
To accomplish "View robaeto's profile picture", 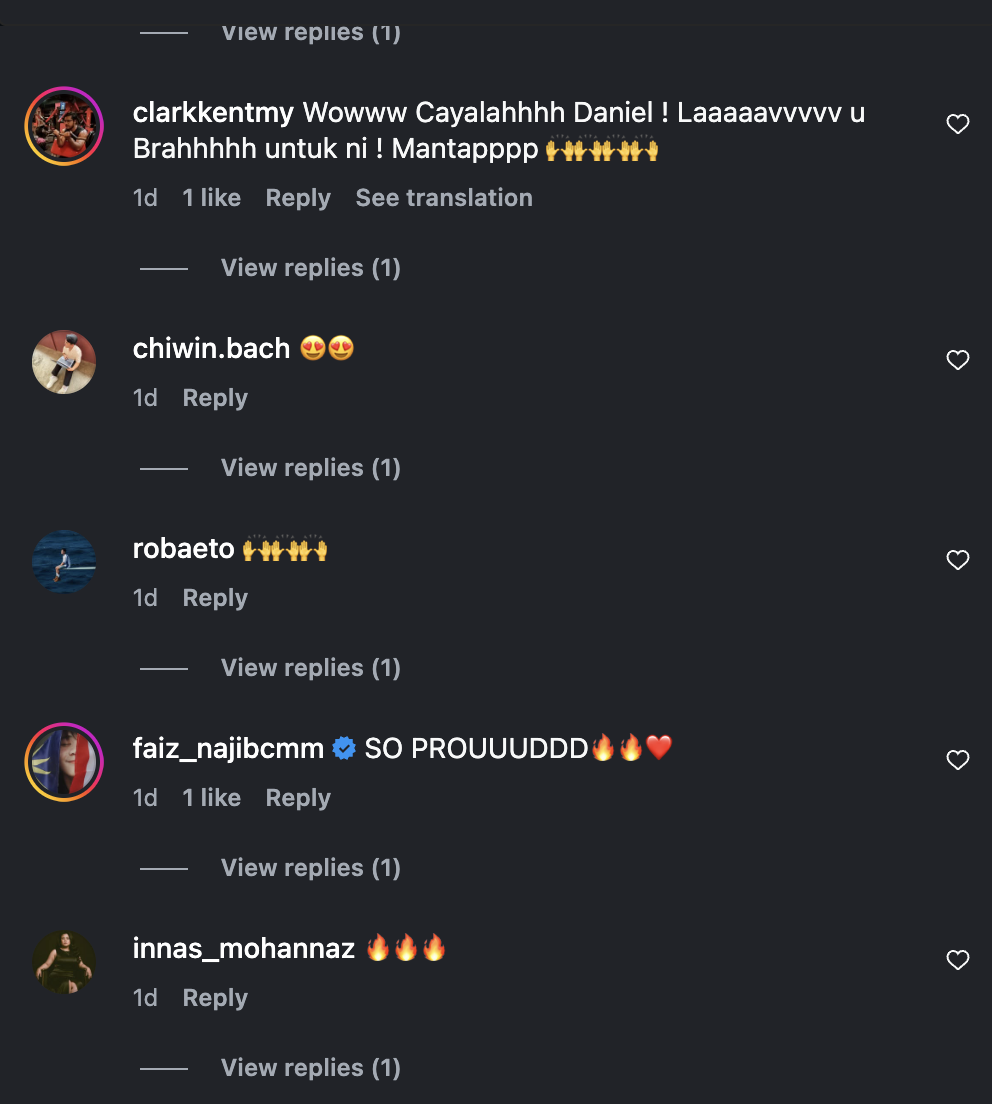I will 64,562.
